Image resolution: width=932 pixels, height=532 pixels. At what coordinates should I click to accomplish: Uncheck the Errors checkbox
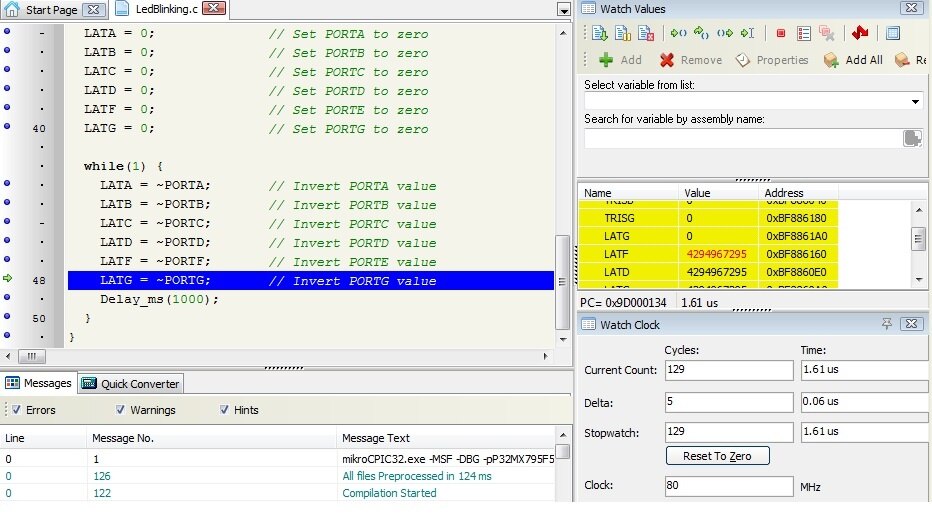click(x=17, y=410)
